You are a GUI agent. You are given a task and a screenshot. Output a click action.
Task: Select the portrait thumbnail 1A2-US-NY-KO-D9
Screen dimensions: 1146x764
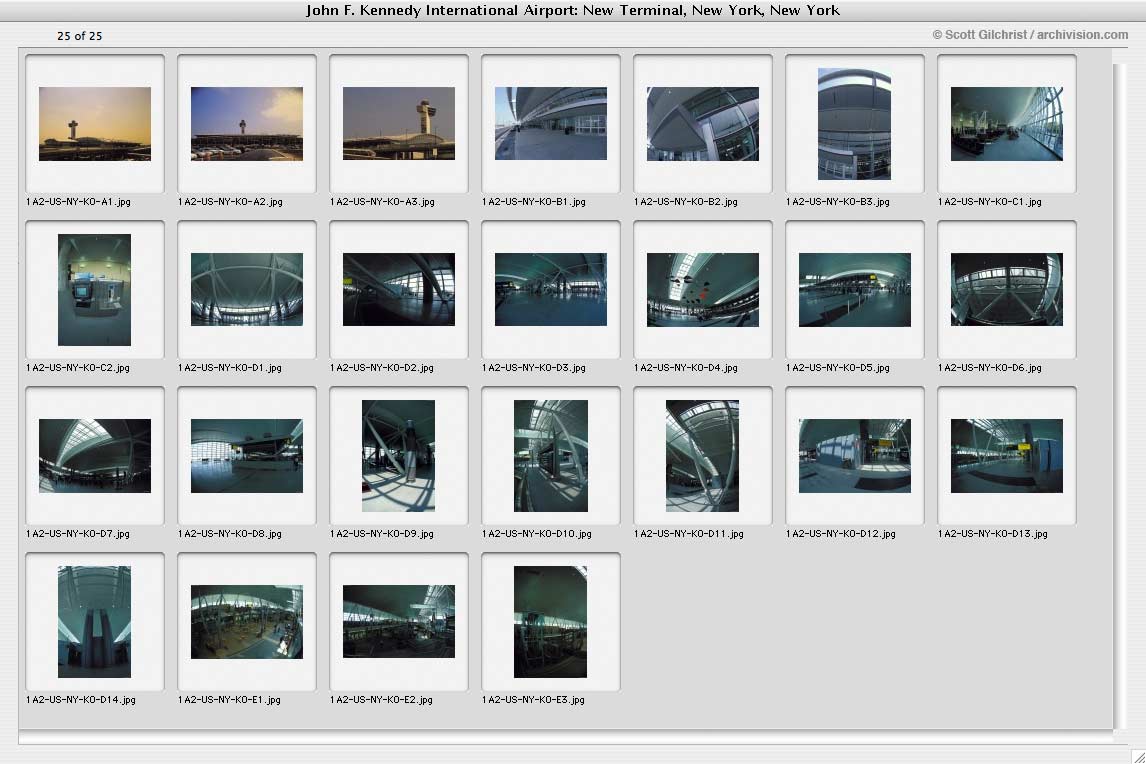pyautogui.click(x=398, y=455)
